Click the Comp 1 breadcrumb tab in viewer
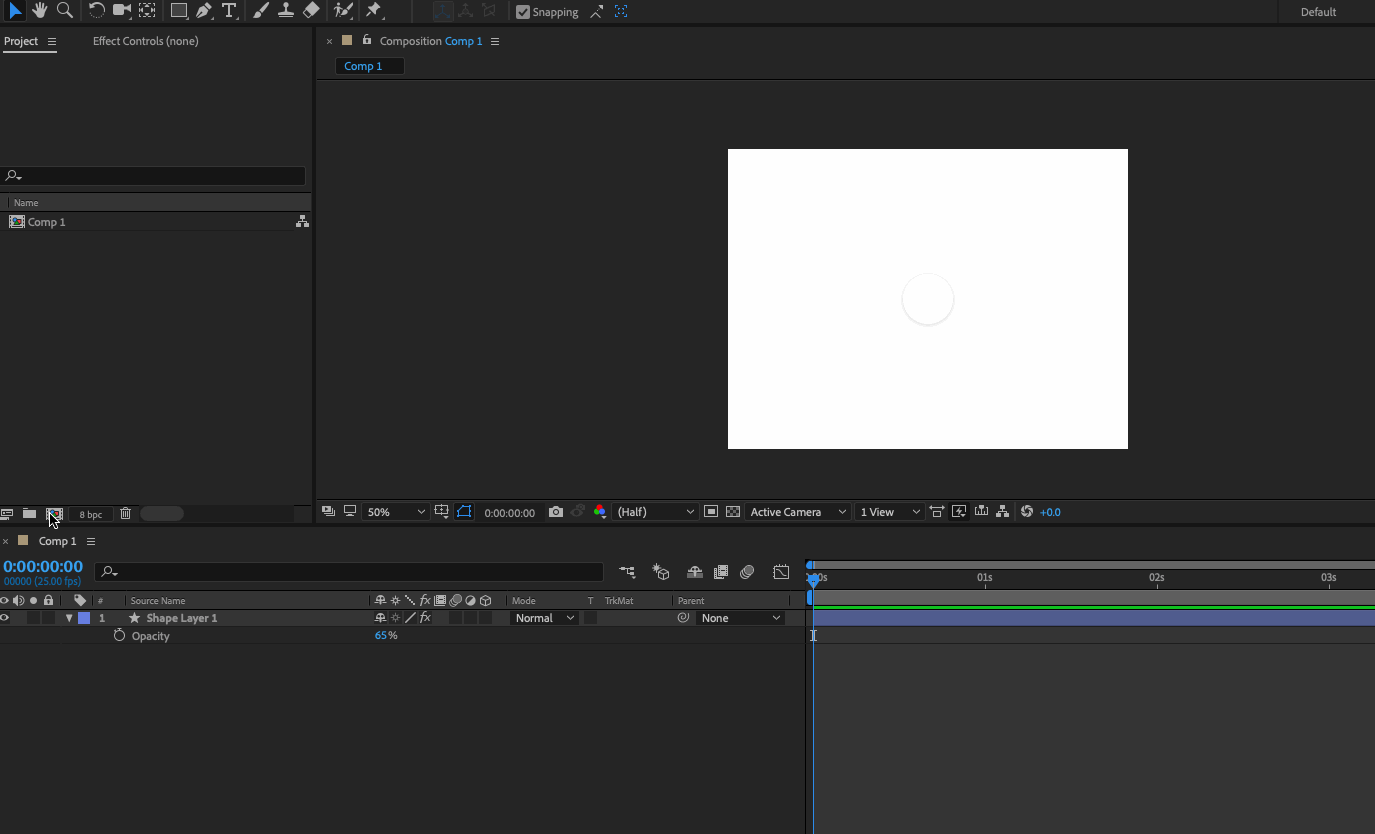The height and width of the screenshot is (834, 1375). pos(369,66)
